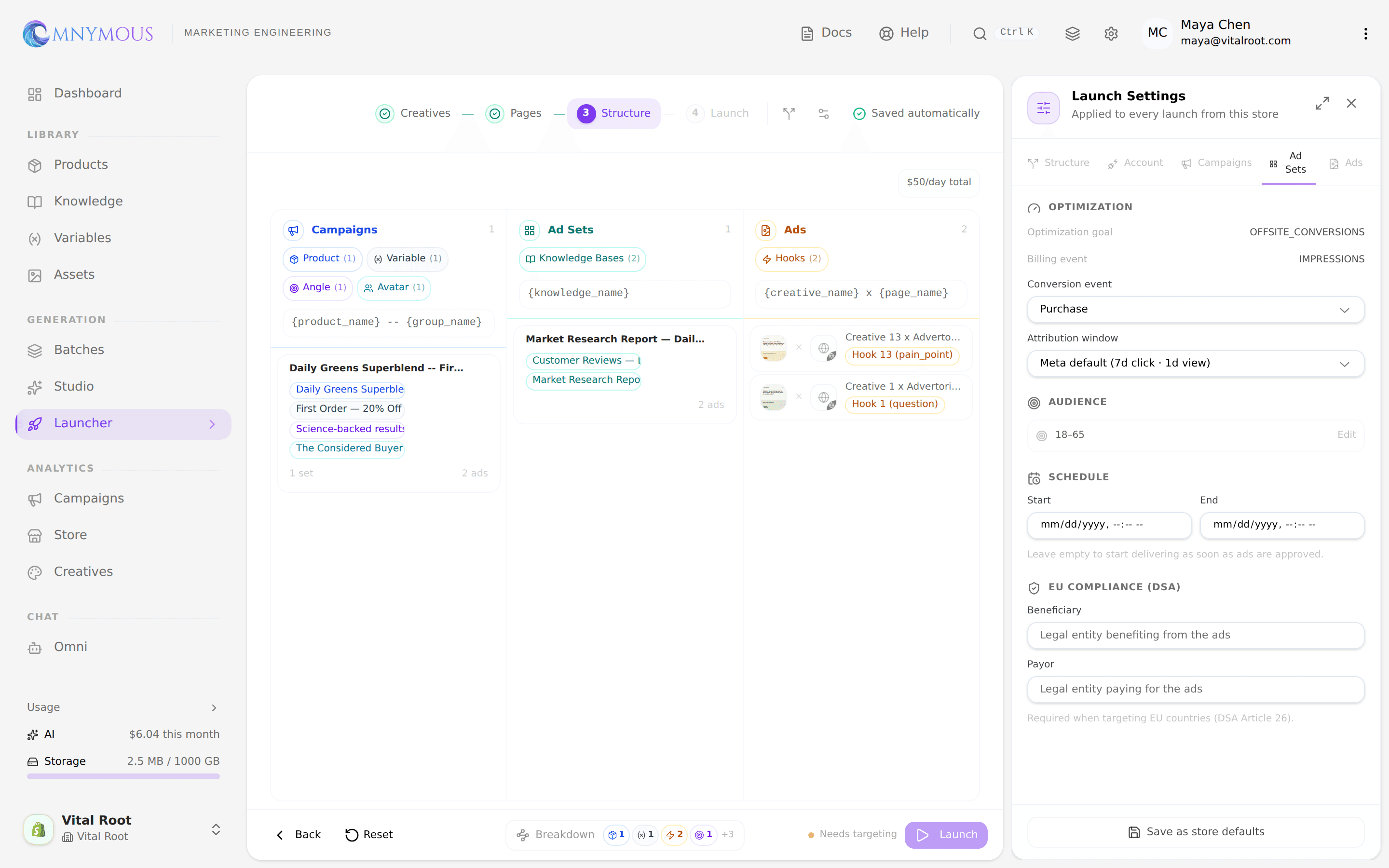Open the Help link
This screenshot has width=1389, height=868.
(903, 33)
